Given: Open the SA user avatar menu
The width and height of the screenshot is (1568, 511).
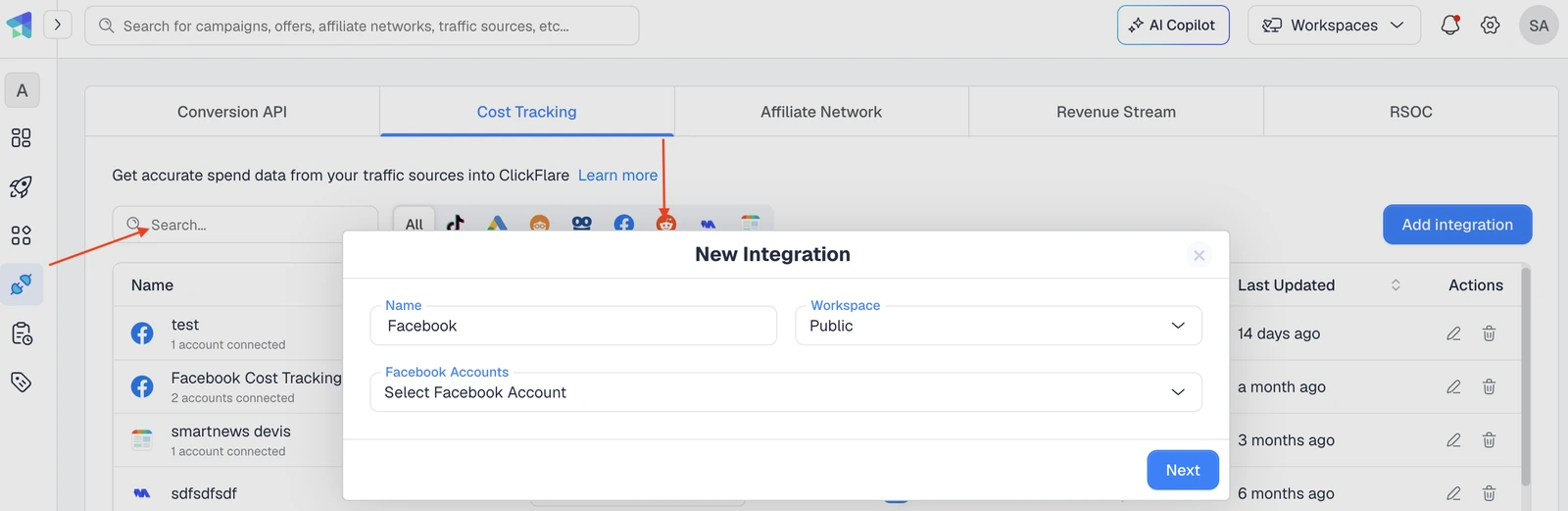Looking at the screenshot, I should pyautogui.click(x=1539, y=26).
